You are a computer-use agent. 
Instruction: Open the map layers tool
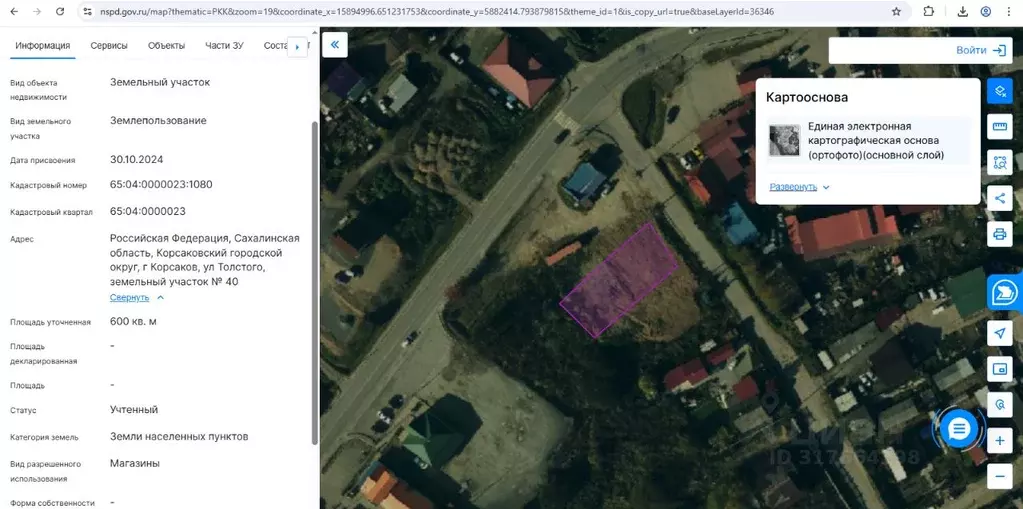(x=999, y=91)
